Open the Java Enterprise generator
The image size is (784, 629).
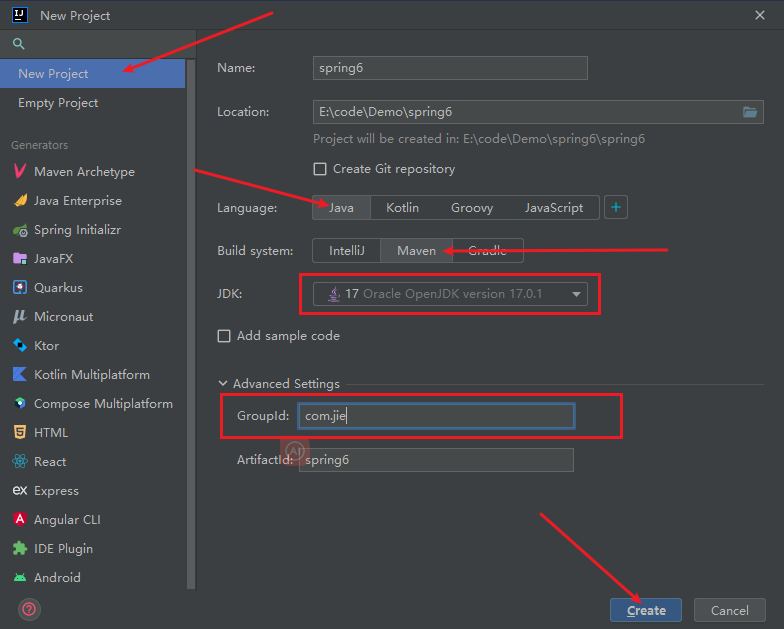pos(92,200)
